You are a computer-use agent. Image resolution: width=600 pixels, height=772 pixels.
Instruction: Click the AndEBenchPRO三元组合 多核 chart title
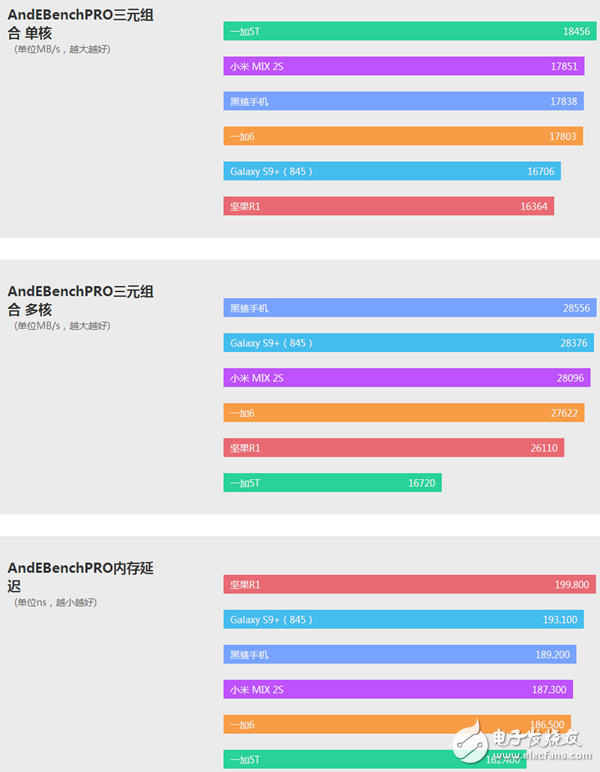click(x=81, y=300)
